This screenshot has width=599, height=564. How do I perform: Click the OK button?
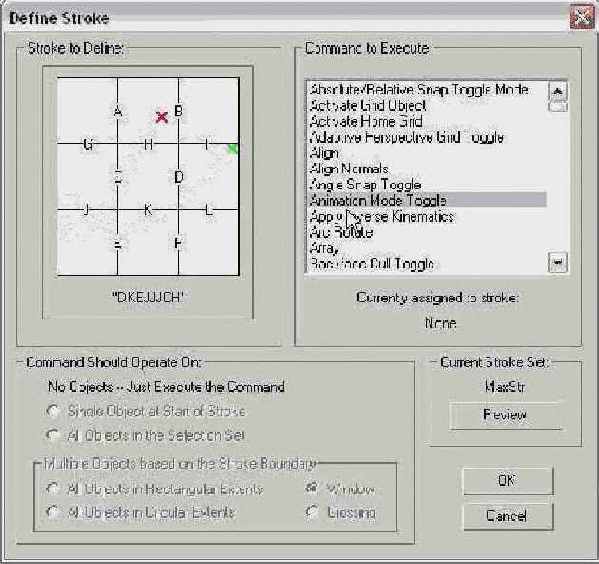point(508,480)
